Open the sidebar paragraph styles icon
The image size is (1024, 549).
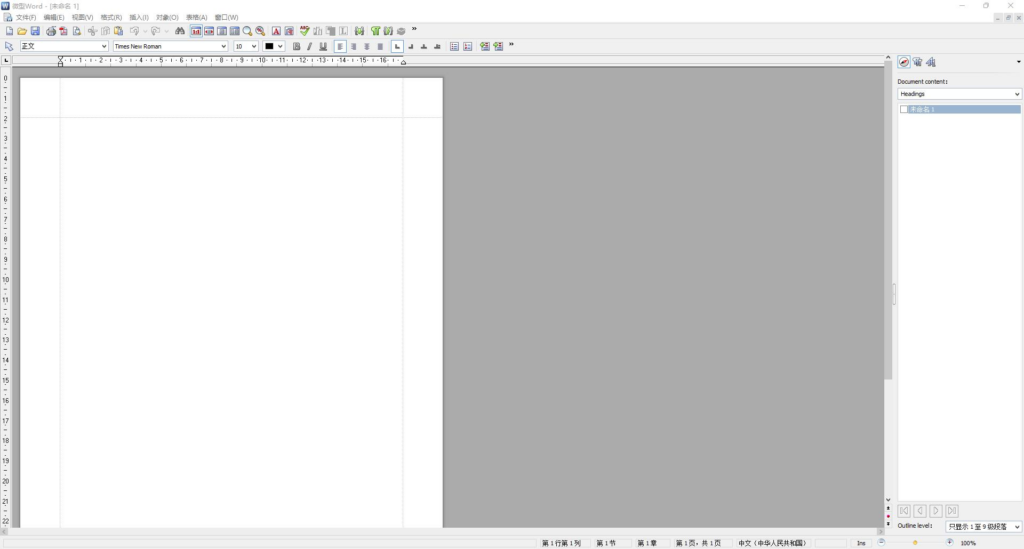point(918,62)
